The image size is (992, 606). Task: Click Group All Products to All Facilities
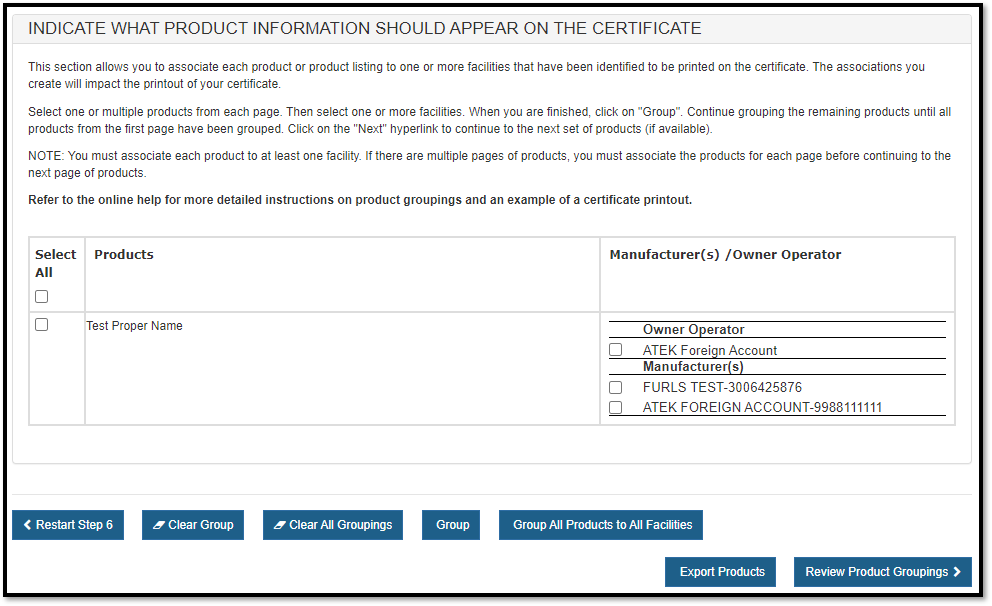pyautogui.click(x=602, y=525)
